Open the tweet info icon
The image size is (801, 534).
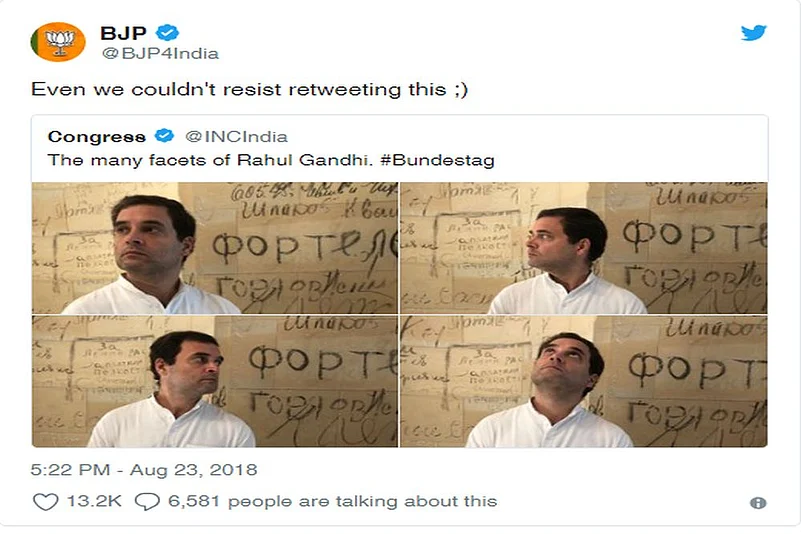758,503
